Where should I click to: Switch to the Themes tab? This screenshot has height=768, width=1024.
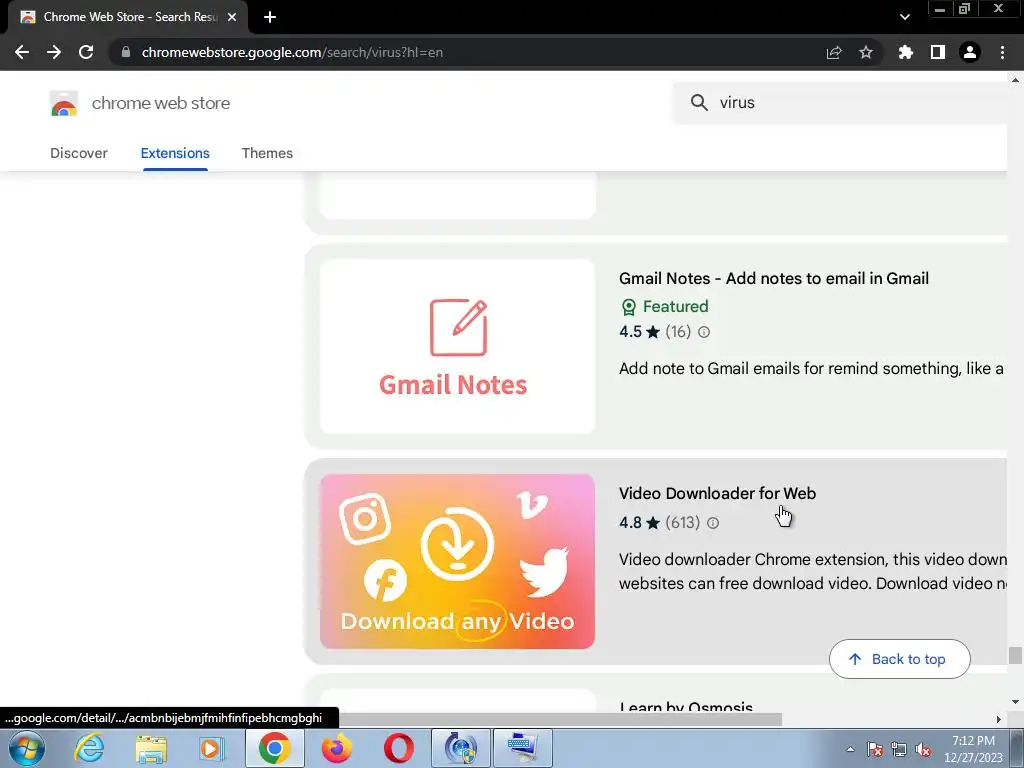pyautogui.click(x=267, y=153)
